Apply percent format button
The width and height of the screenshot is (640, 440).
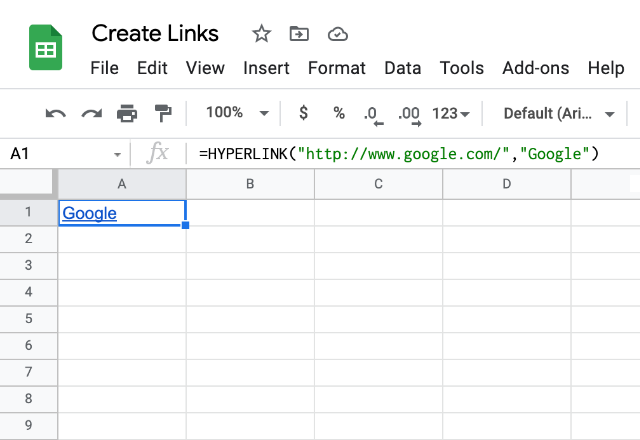pos(339,113)
